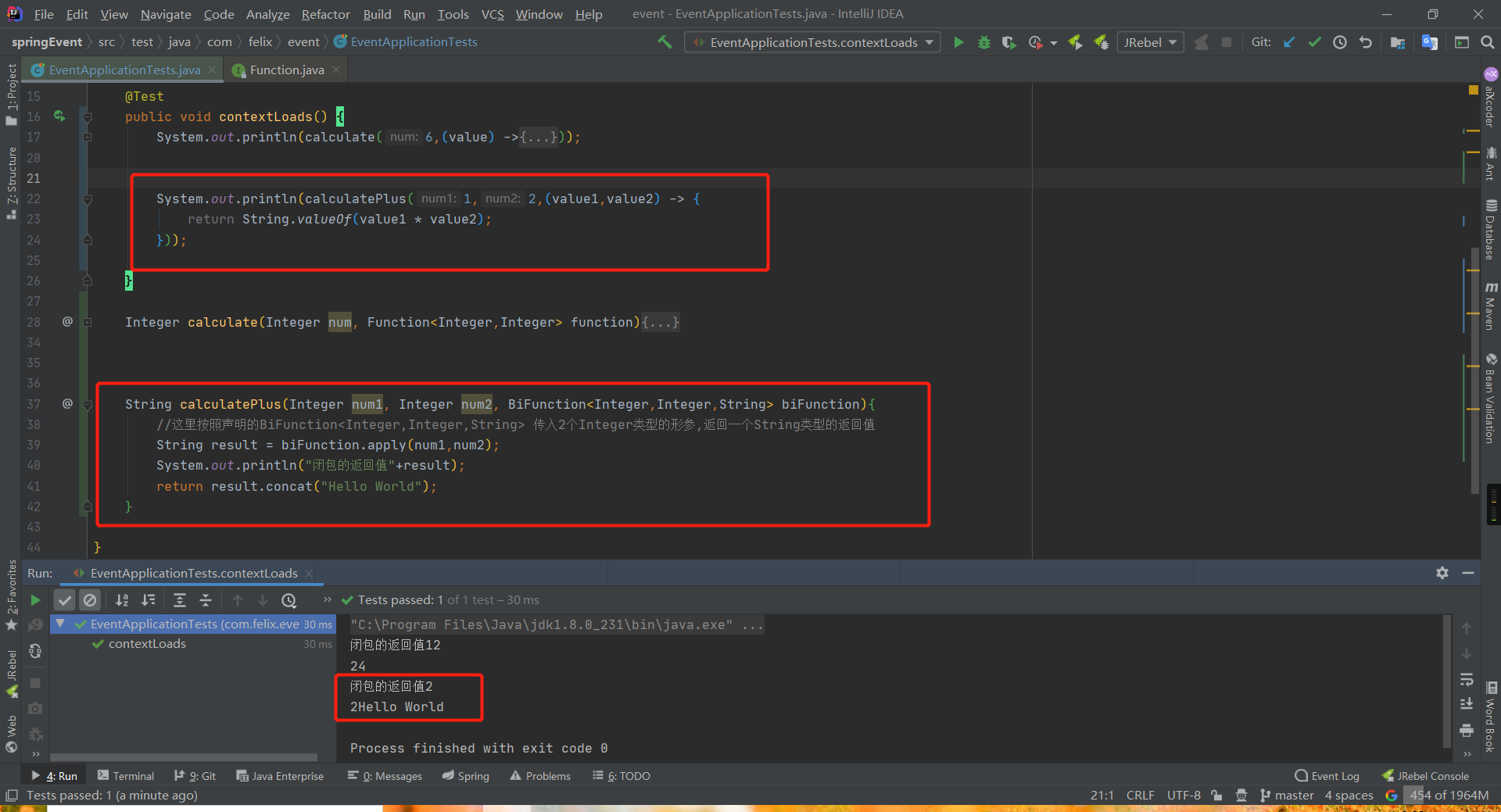Click the master branch in status bar
Screen dimensions: 1501x812
click(1287, 795)
